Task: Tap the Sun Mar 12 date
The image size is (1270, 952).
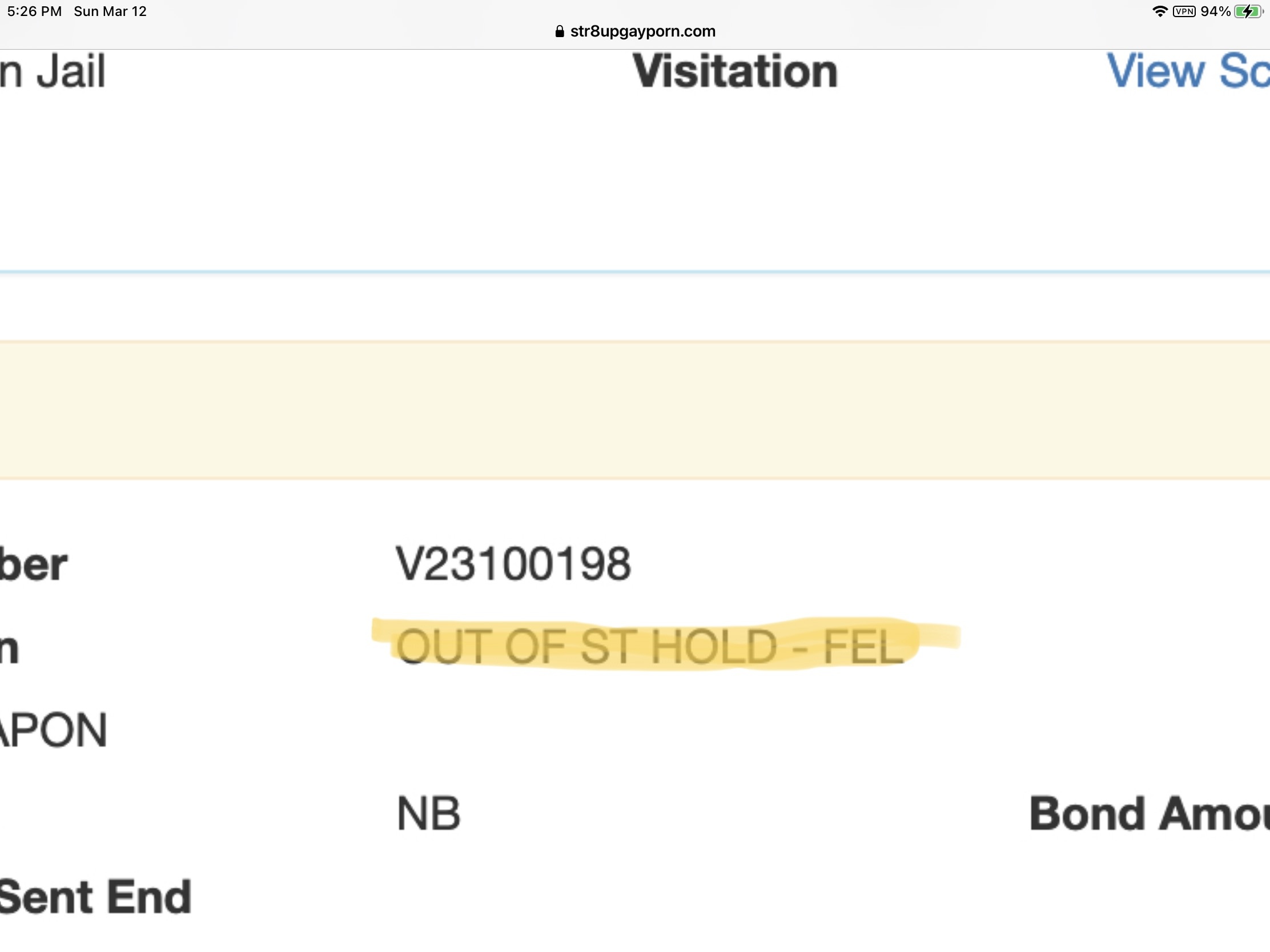Action: click(x=110, y=11)
